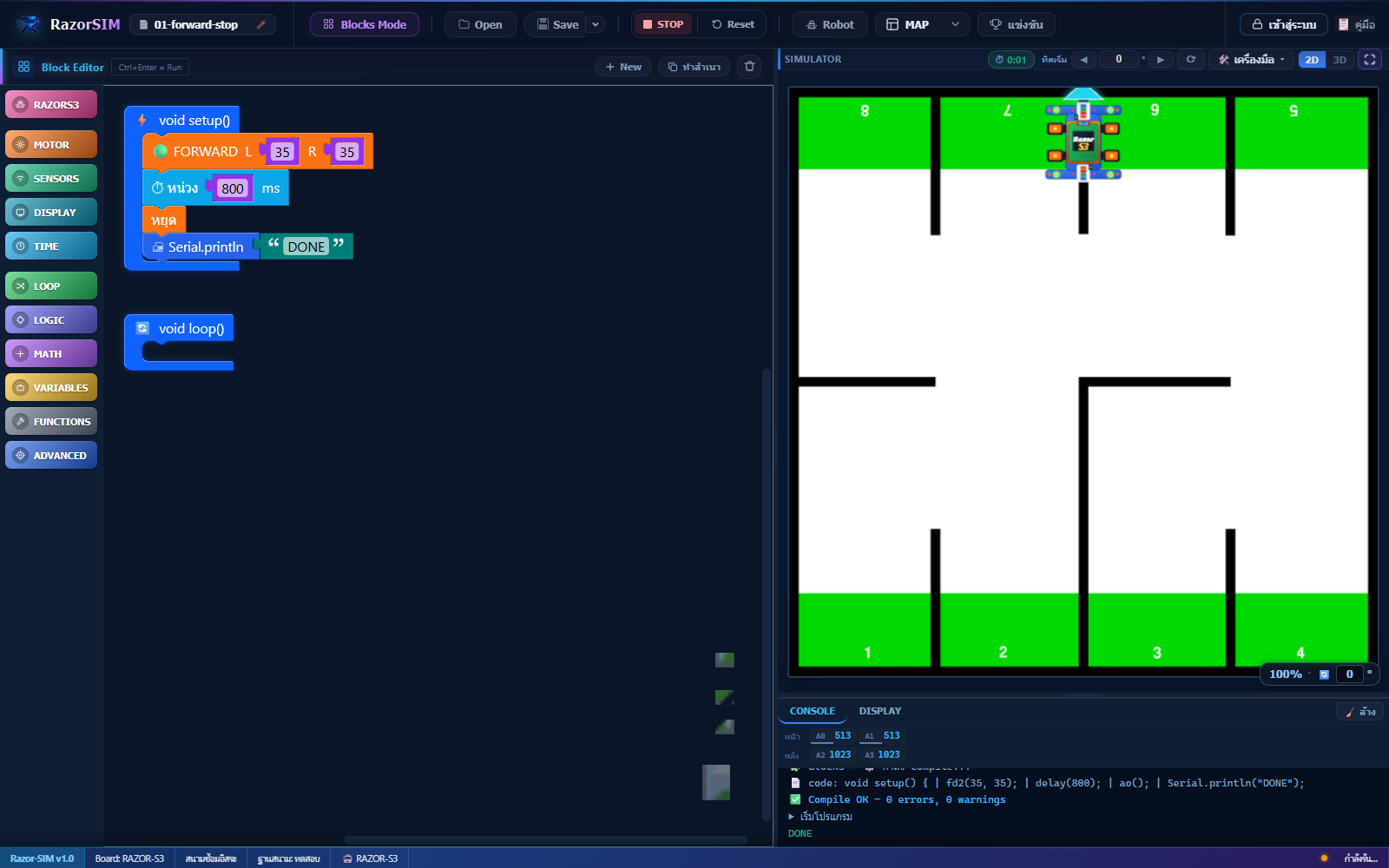Screen dimensions: 1389x868
Task: Open the MOTOR block category
Action: pyautogui.click(x=51, y=145)
